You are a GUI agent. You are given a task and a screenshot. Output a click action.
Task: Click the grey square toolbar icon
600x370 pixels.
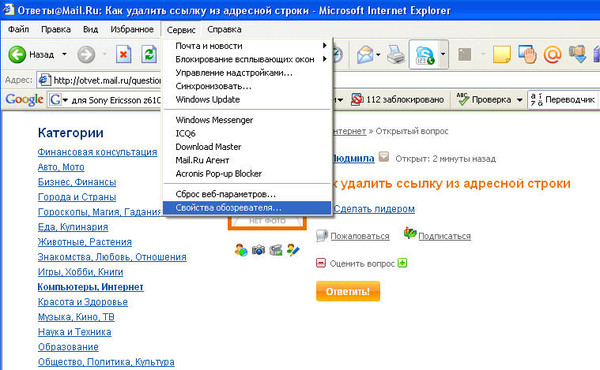click(465, 54)
